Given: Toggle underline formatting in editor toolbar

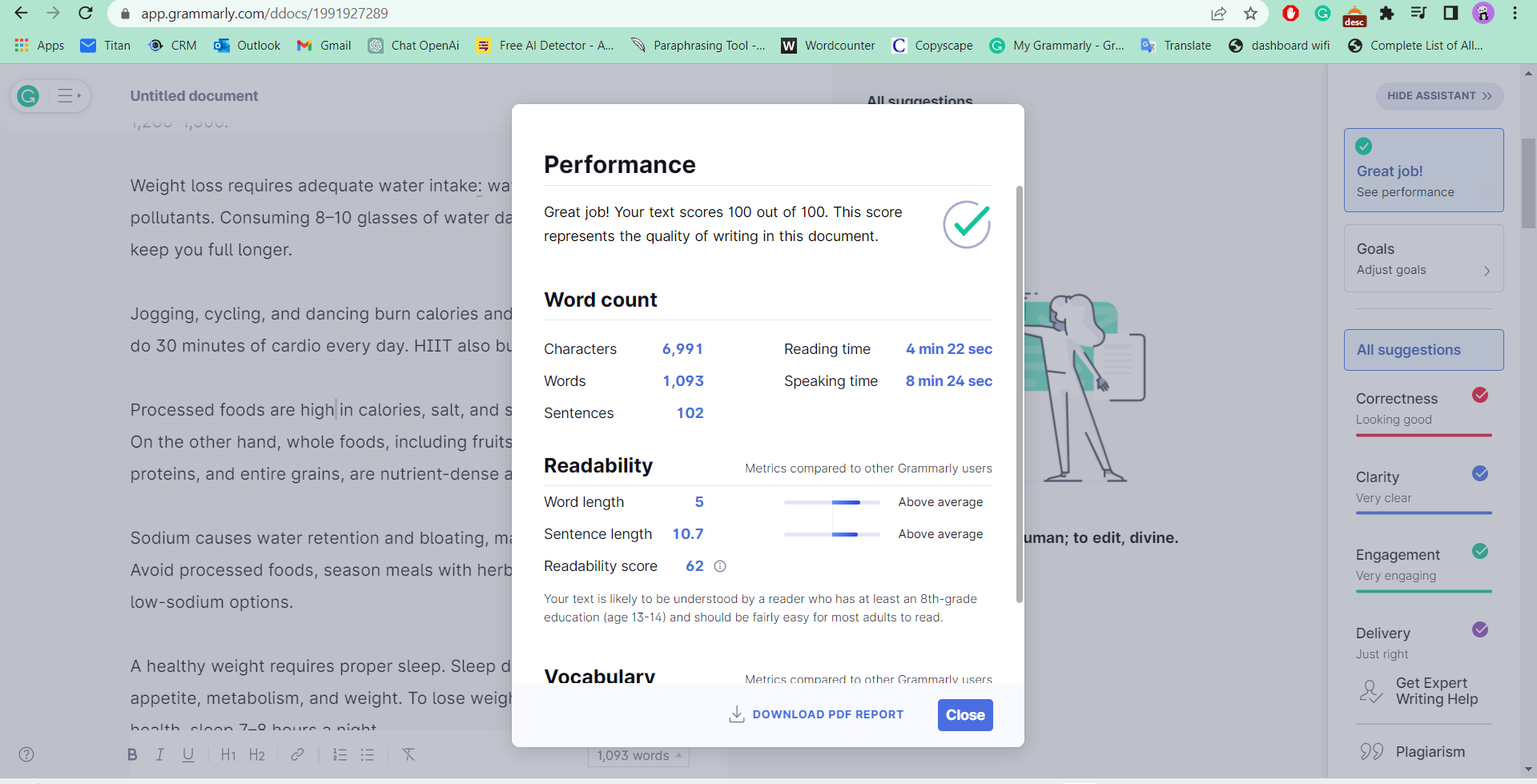Looking at the screenshot, I should [188, 754].
